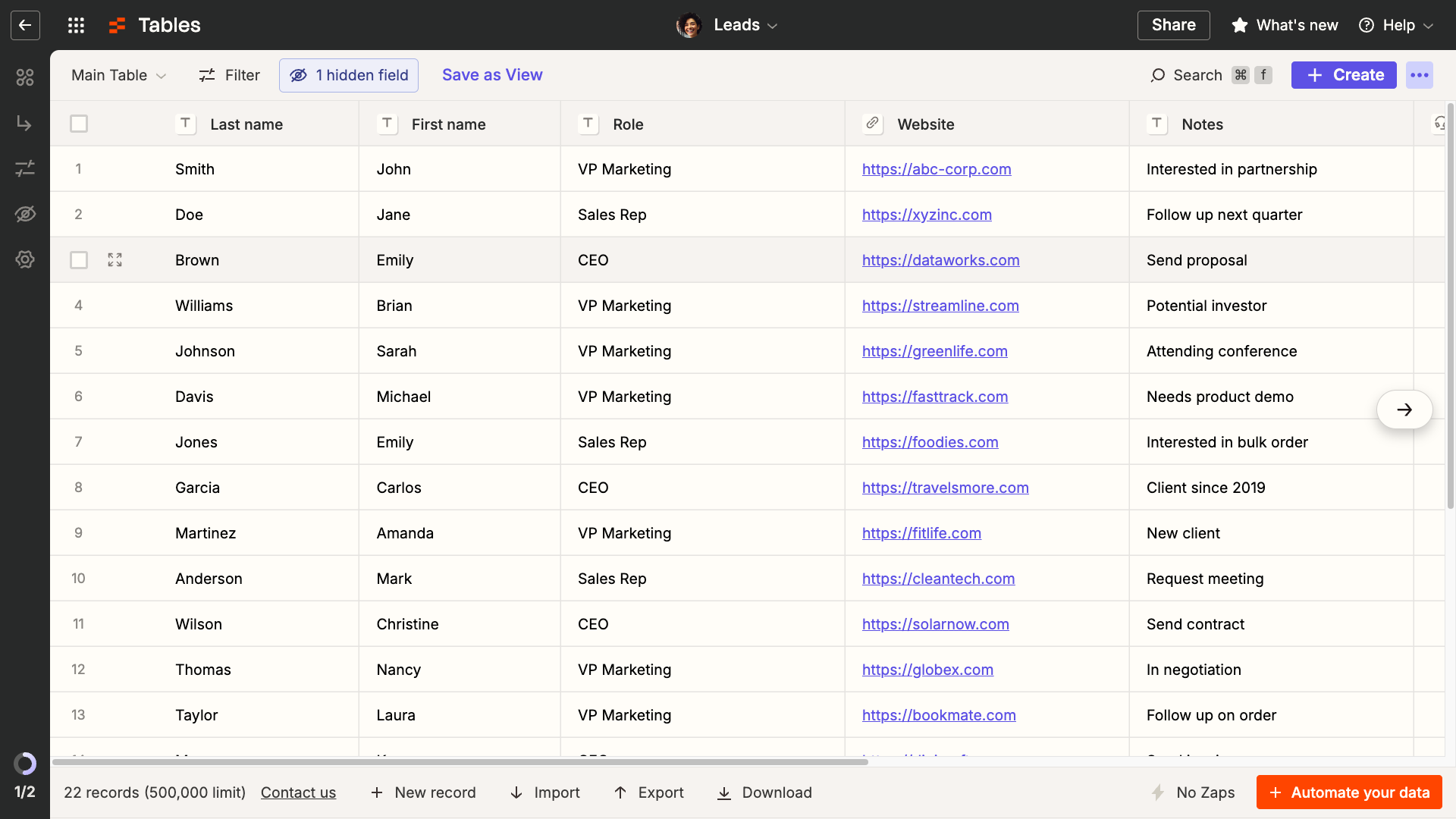The image size is (1456, 819).
Task: Click the What's new star icon
Action: coord(1240,25)
